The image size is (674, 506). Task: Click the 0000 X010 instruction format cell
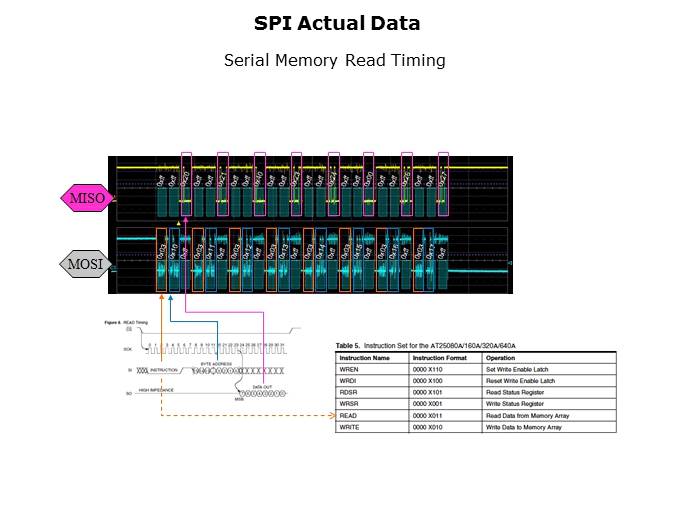point(430,427)
